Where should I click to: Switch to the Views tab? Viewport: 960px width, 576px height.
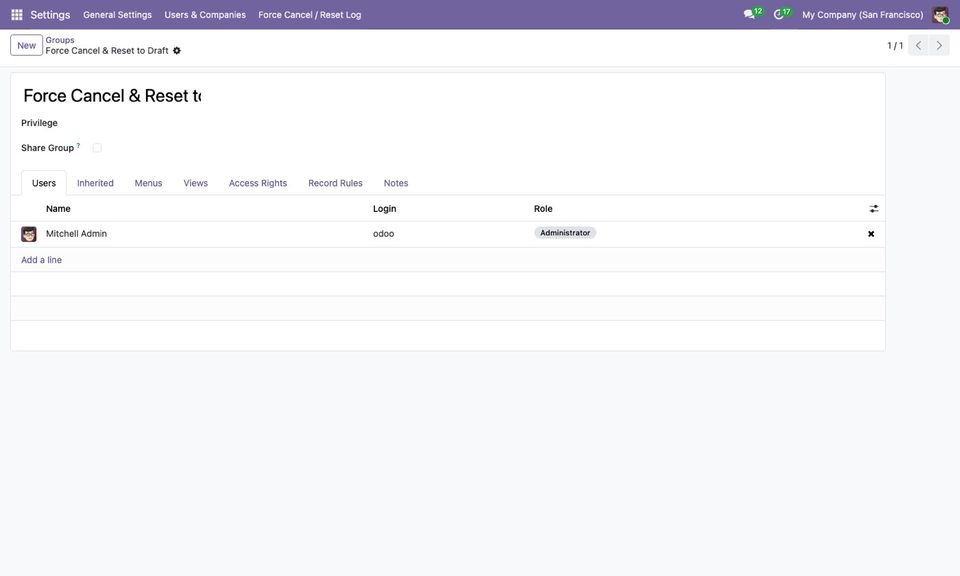196,183
